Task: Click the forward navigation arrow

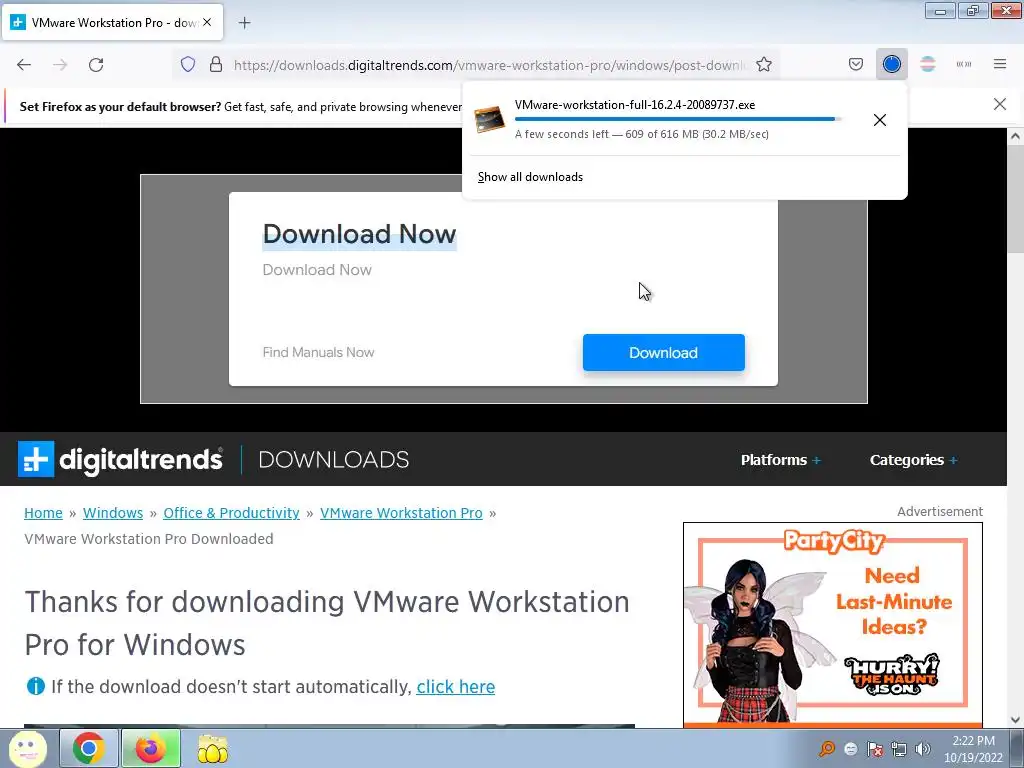Action: (x=60, y=65)
